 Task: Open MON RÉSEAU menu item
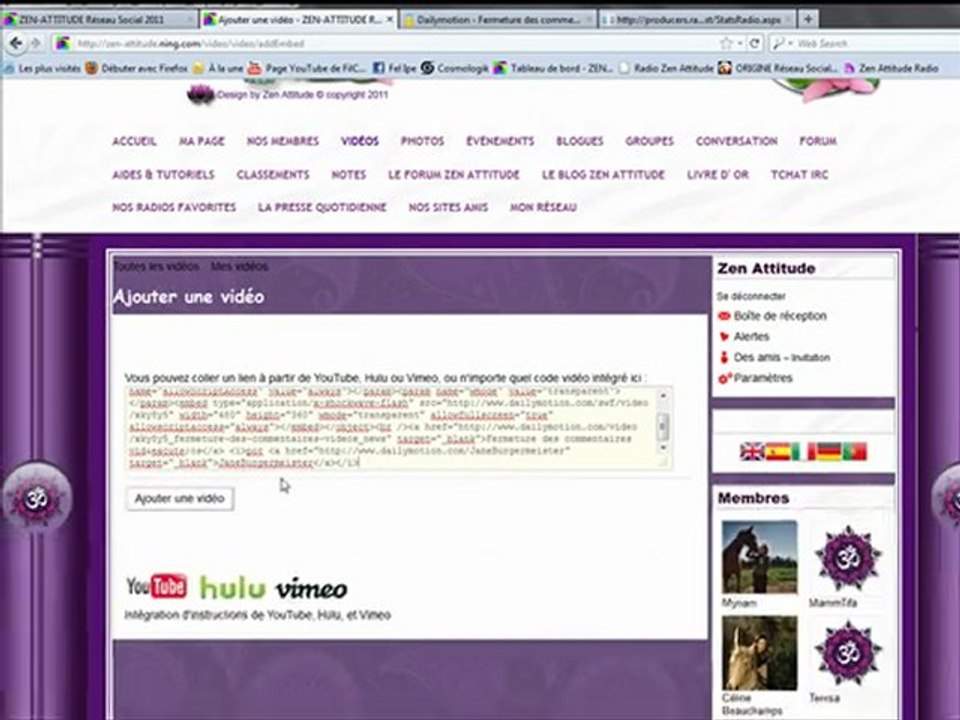coord(544,208)
